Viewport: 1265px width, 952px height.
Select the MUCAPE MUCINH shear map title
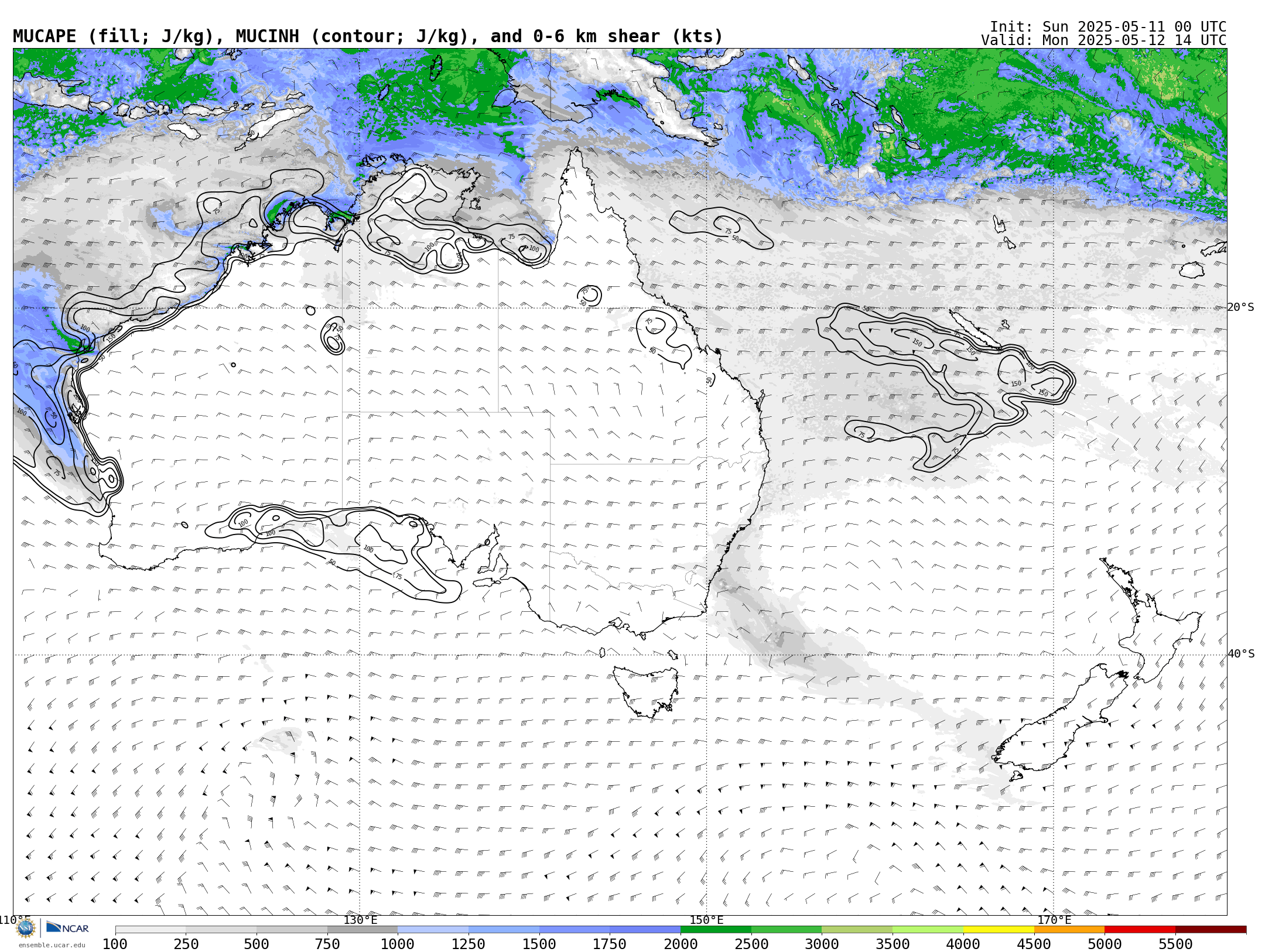[x=368, y=36]
